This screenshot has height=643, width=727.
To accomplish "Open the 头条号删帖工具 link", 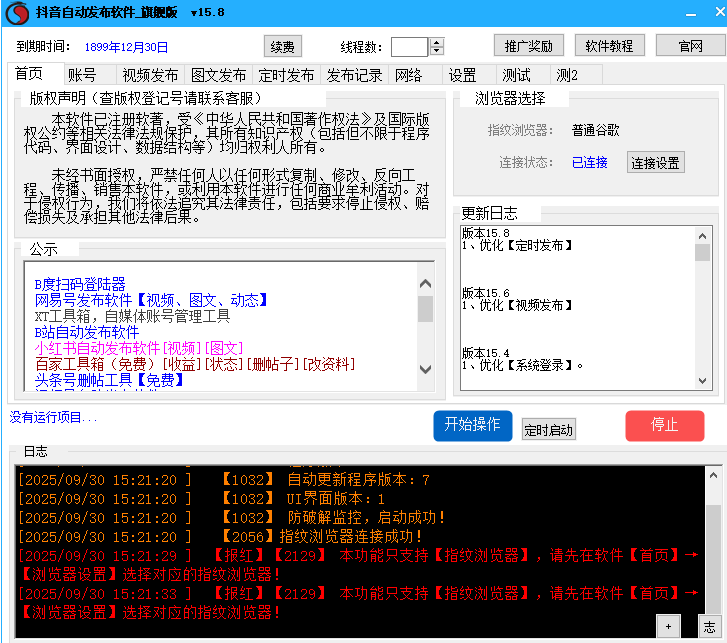I will pos(109,380).
